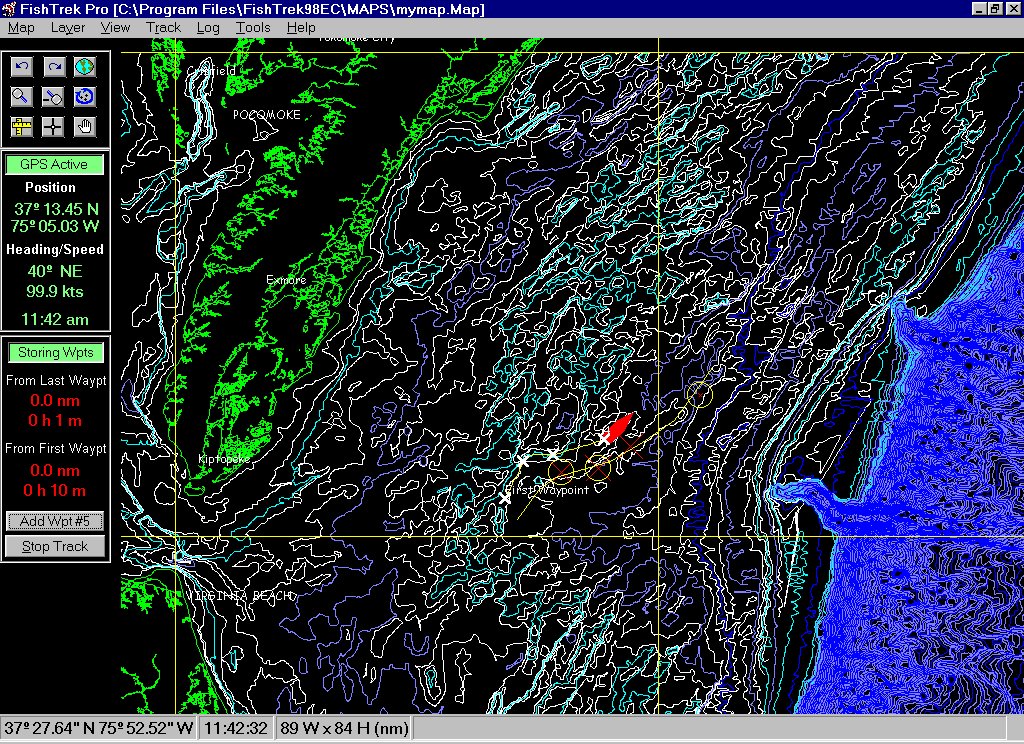Click the 99.9 kts speed value
1024x744 pixels.
pyautogui.click(x=55, y=291)
